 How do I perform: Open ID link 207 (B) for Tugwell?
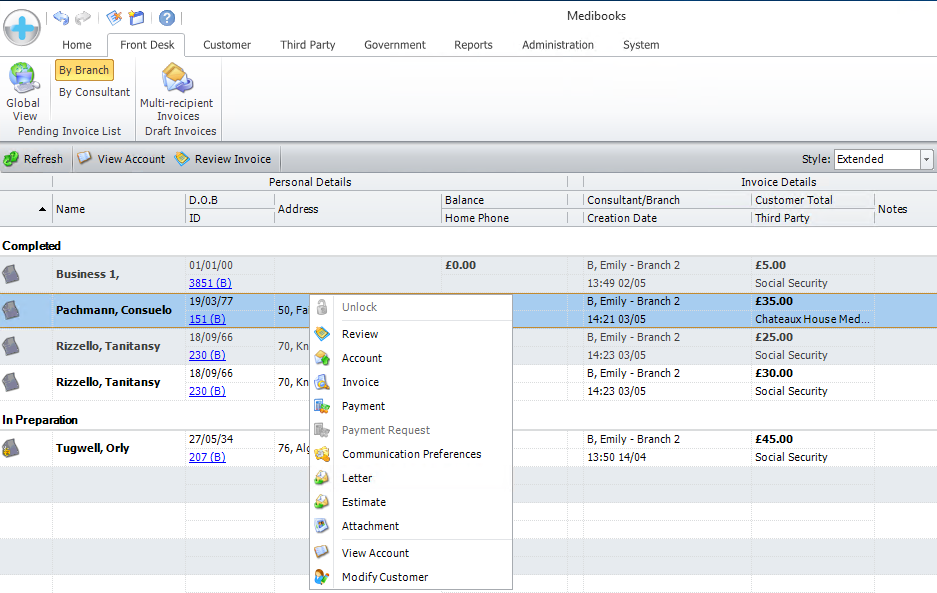207,457
